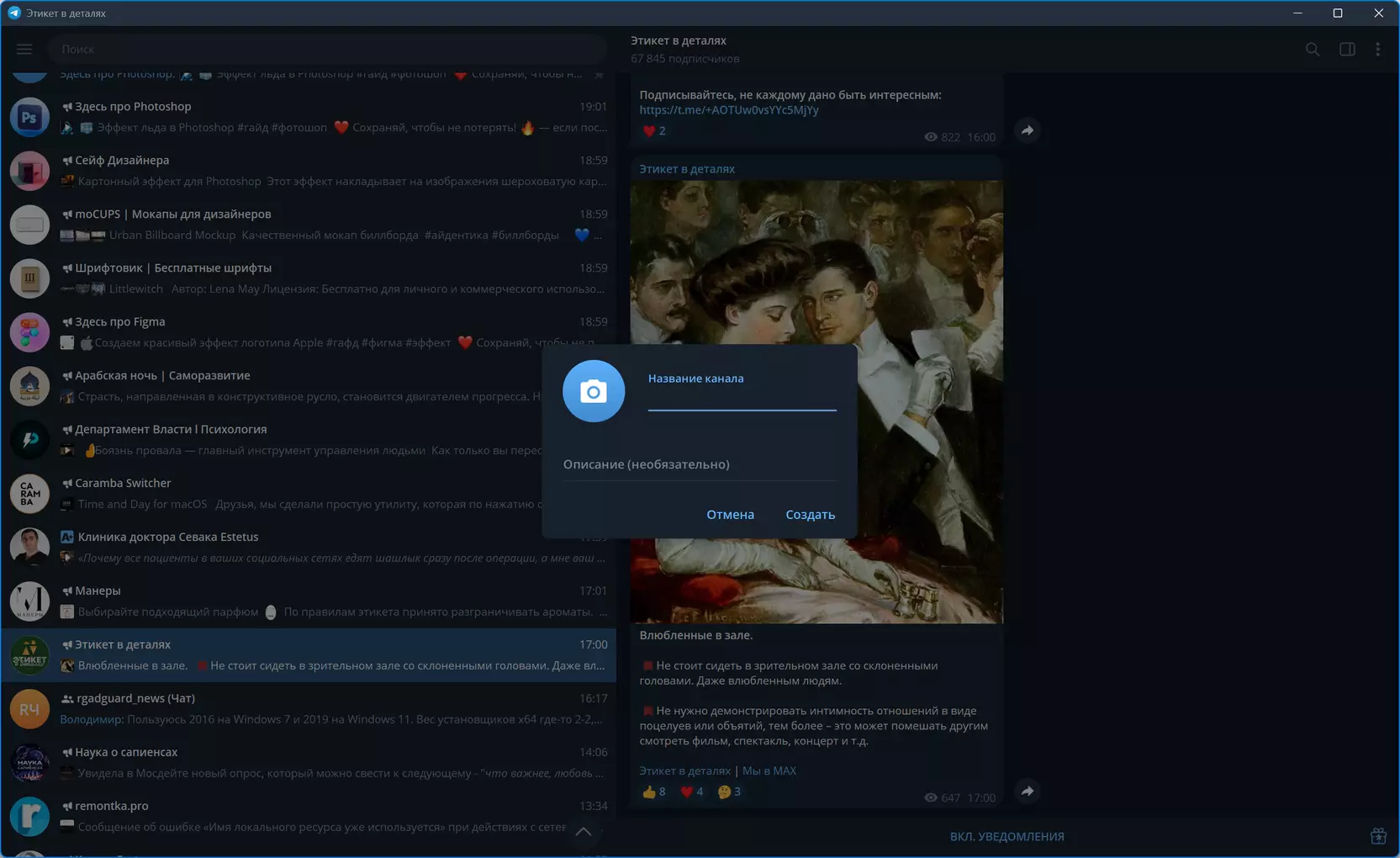The height and width of the screenshot is (858, 1400).
Task: Open the remontka.pro channel avatar
Action: tap(29, 817)
